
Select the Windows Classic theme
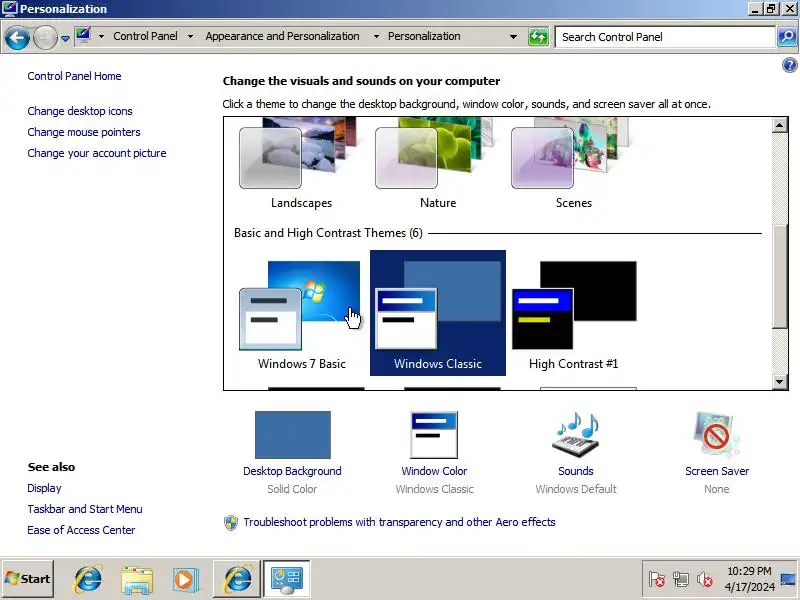(437, 313)
